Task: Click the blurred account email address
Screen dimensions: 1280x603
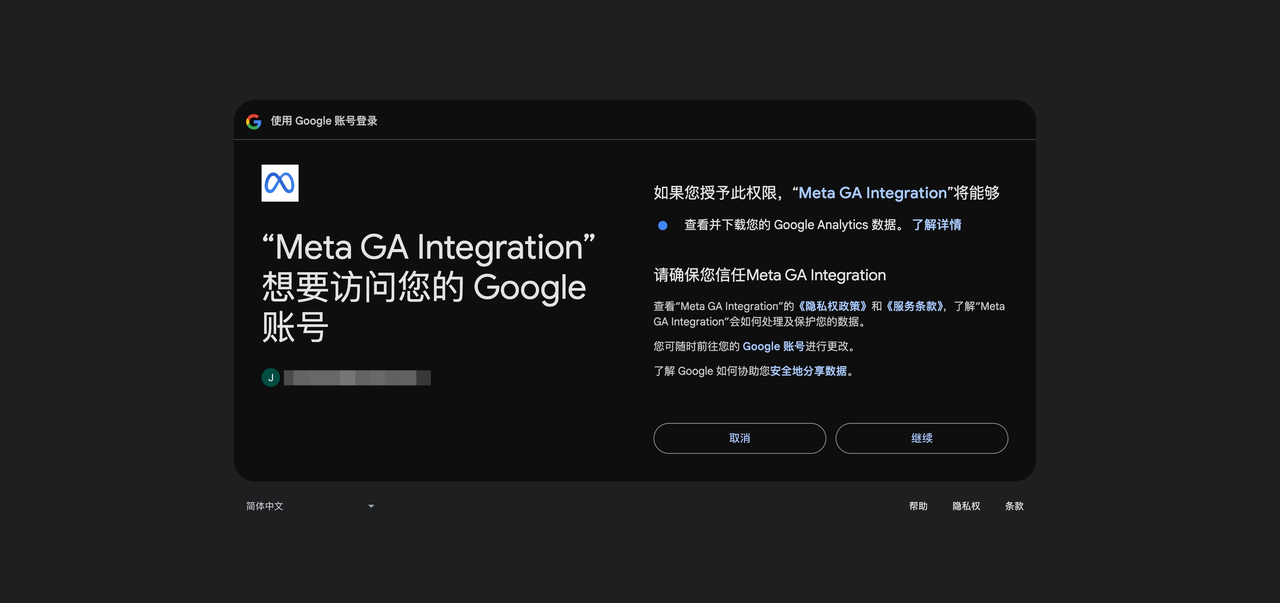Action: click(357, 378)
